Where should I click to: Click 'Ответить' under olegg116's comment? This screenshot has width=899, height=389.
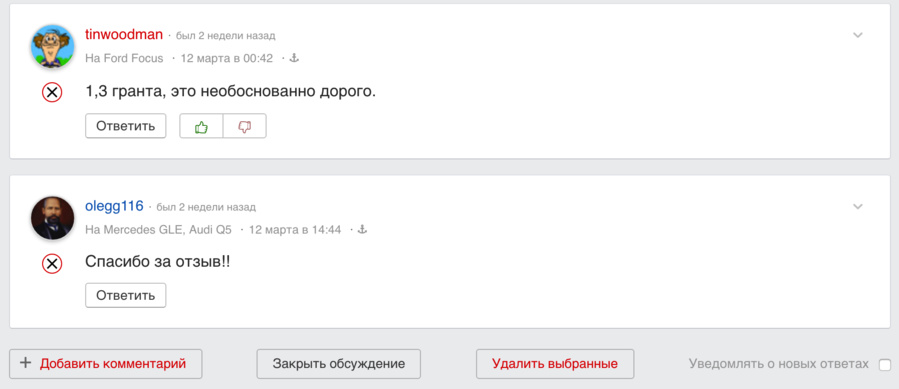click(x=126, y=295)
